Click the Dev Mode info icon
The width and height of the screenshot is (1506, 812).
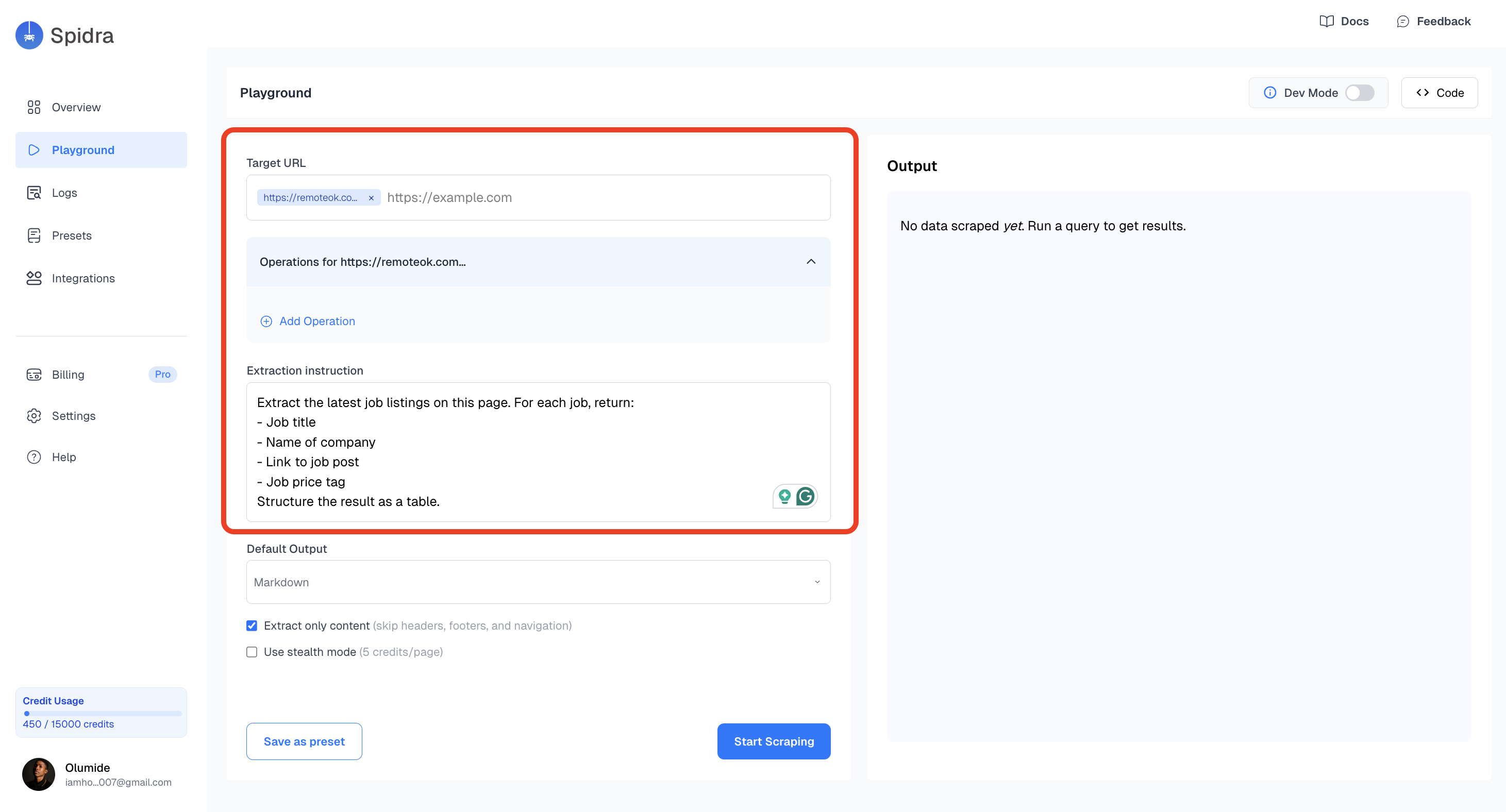[x=1269, y=92]
